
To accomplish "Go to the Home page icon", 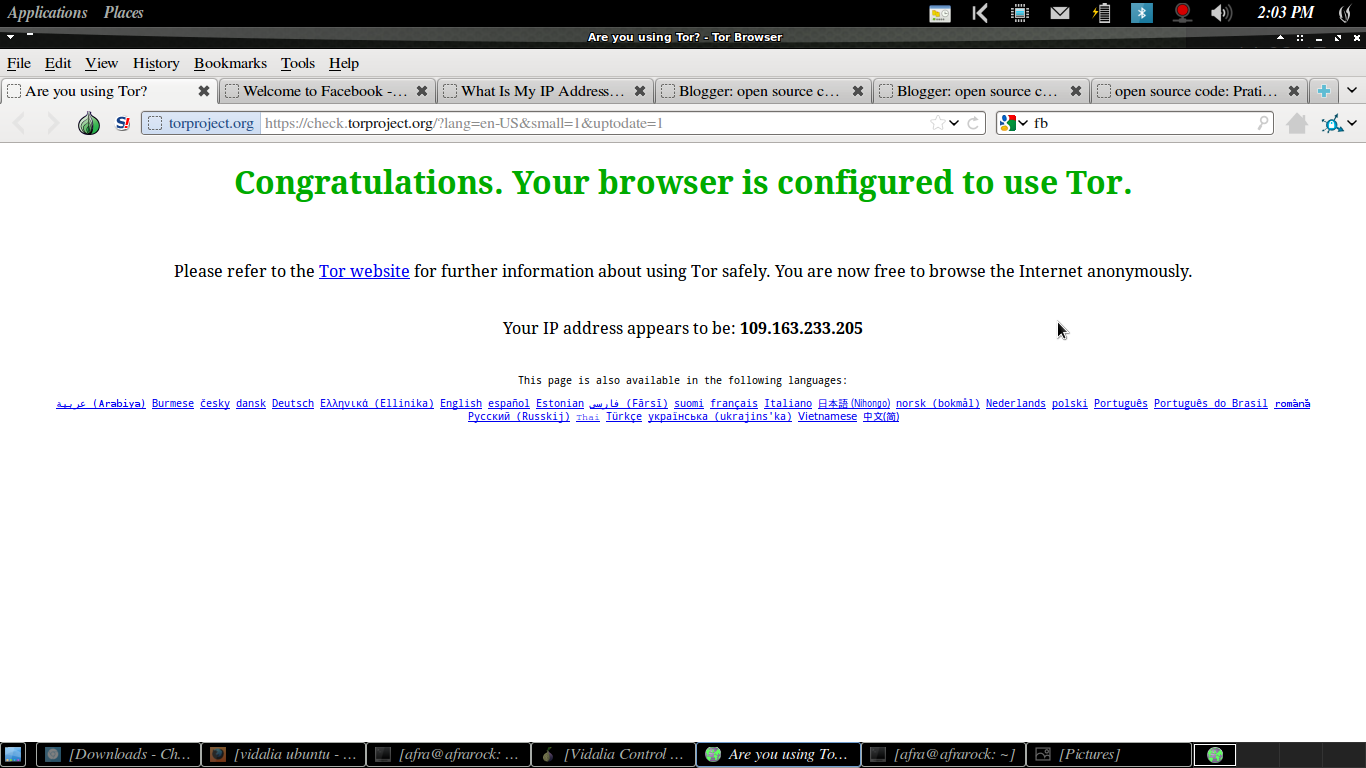I will click(1297, 123).
